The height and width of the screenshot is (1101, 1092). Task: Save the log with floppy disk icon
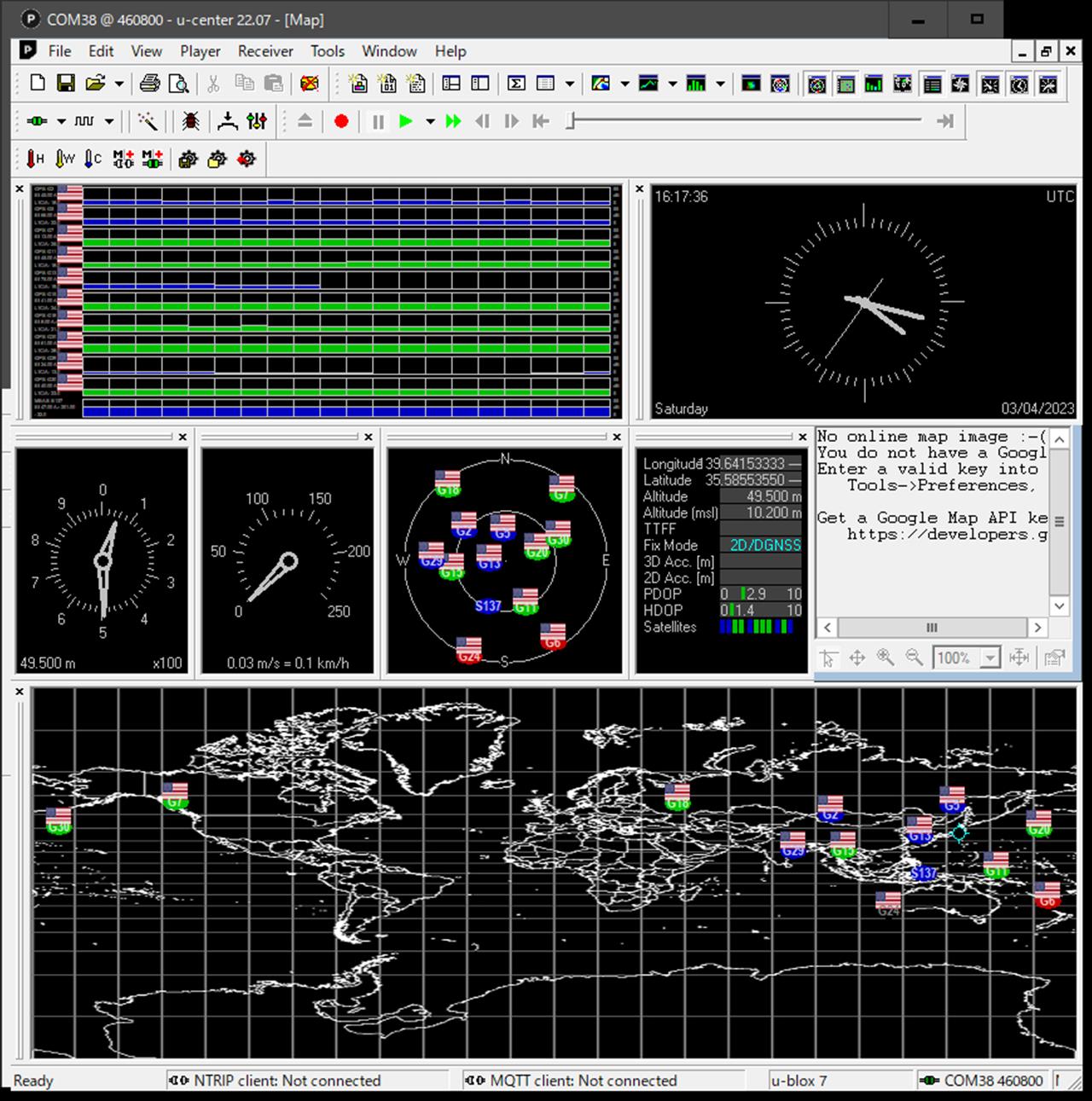pos(66,83)
